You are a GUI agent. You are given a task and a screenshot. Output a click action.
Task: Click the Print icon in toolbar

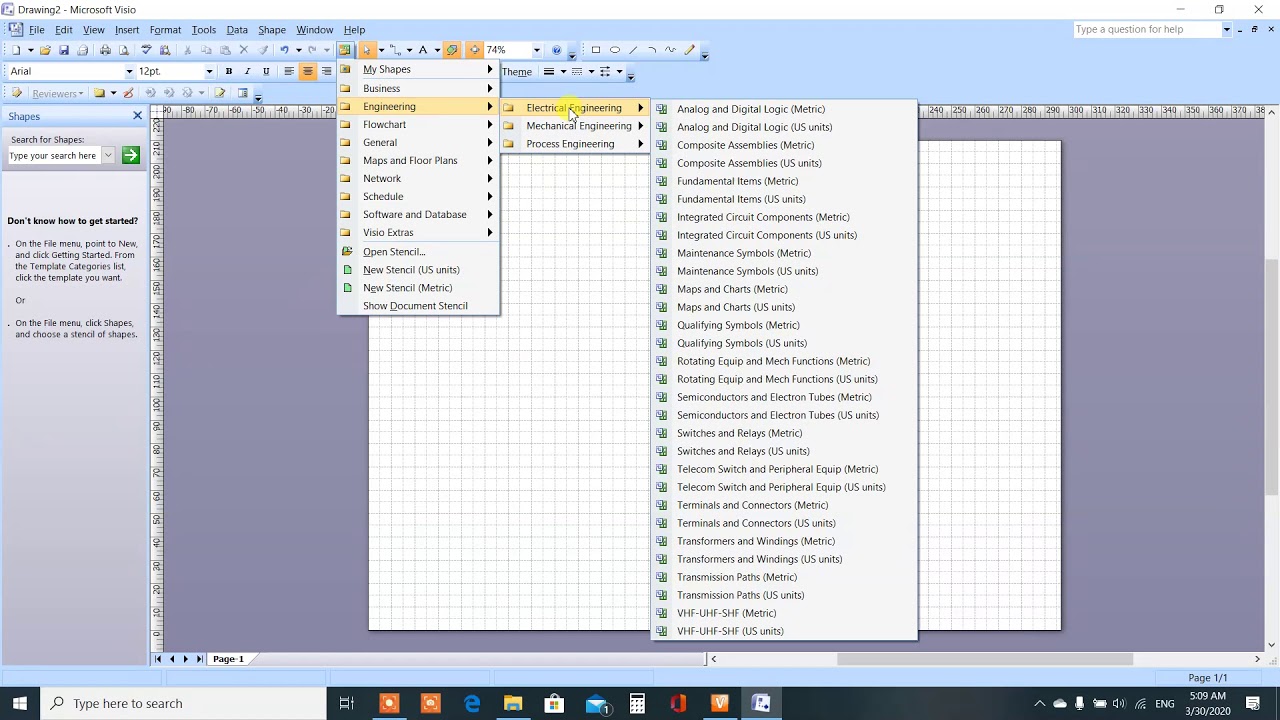[x=105, y=50]
